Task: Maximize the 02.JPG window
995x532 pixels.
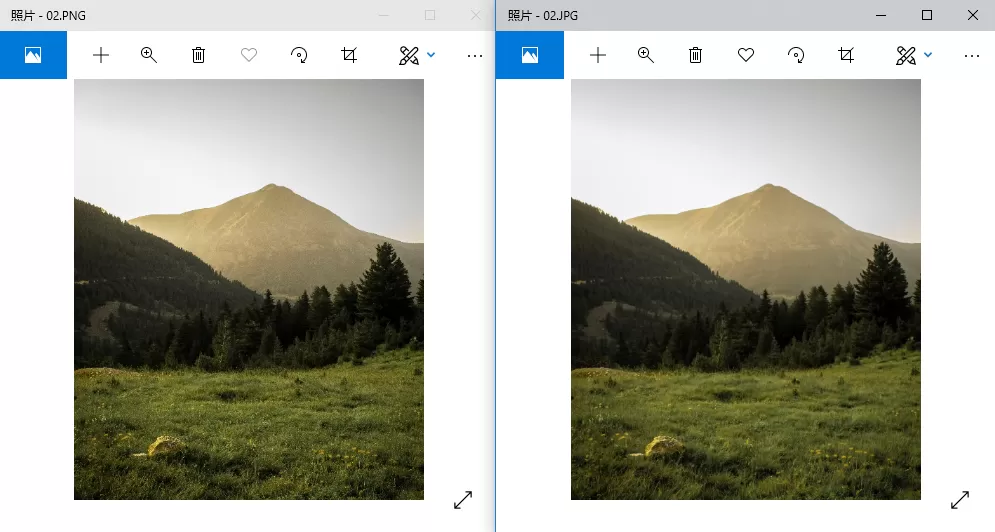Action: pos(927,15)
